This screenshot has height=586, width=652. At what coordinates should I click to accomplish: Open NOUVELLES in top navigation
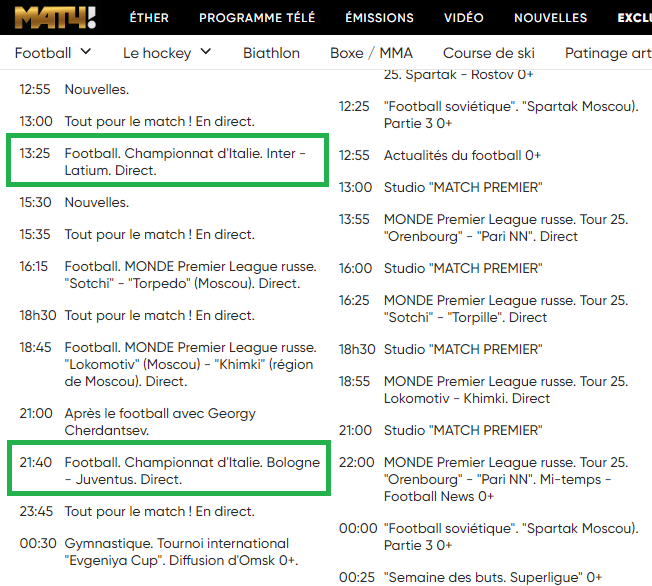click(551, 18)
